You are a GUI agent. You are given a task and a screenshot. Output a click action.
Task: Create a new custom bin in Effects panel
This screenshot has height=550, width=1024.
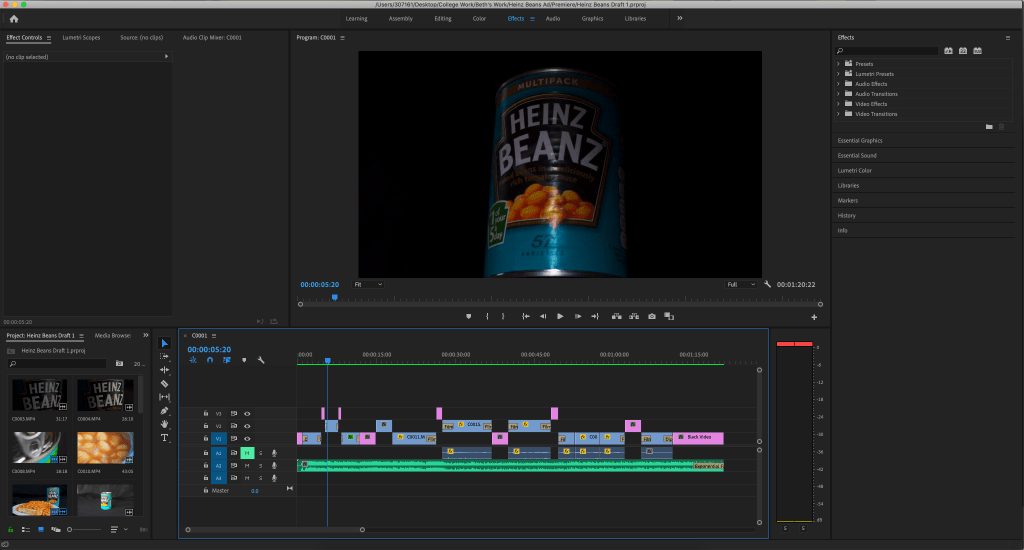click(x=989, y=127)
